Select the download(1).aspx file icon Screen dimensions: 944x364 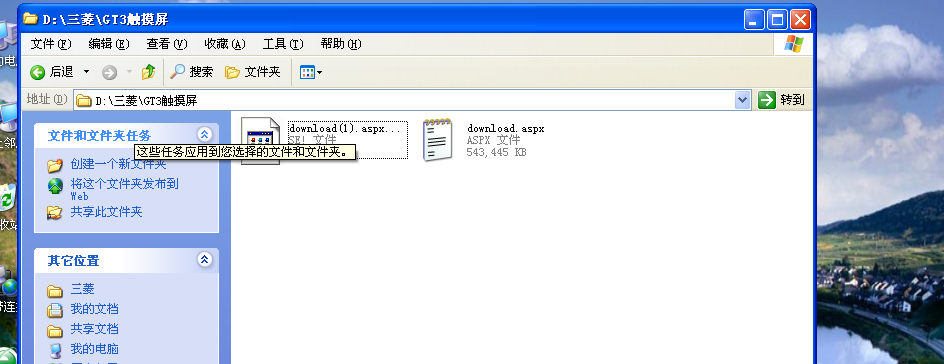point(261,140)
